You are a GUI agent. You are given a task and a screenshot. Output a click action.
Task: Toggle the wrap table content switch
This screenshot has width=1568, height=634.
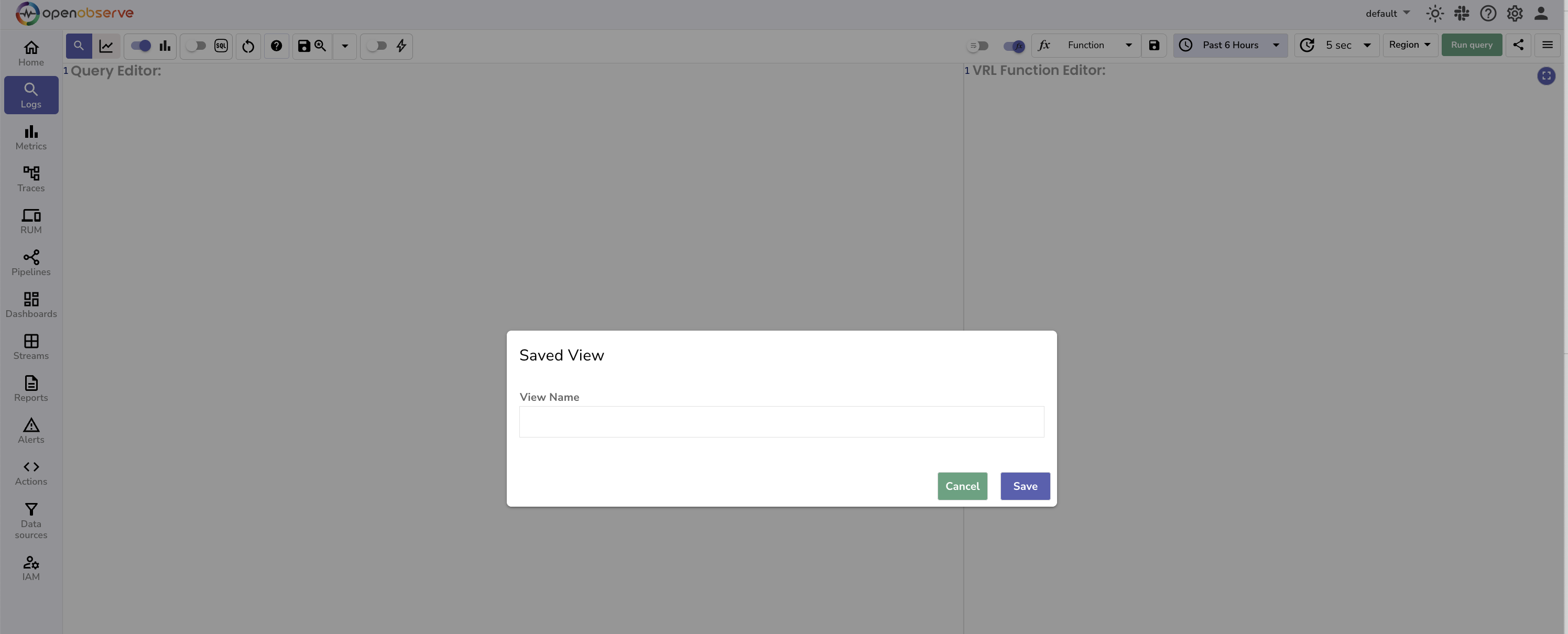click(x=978, y=46)
